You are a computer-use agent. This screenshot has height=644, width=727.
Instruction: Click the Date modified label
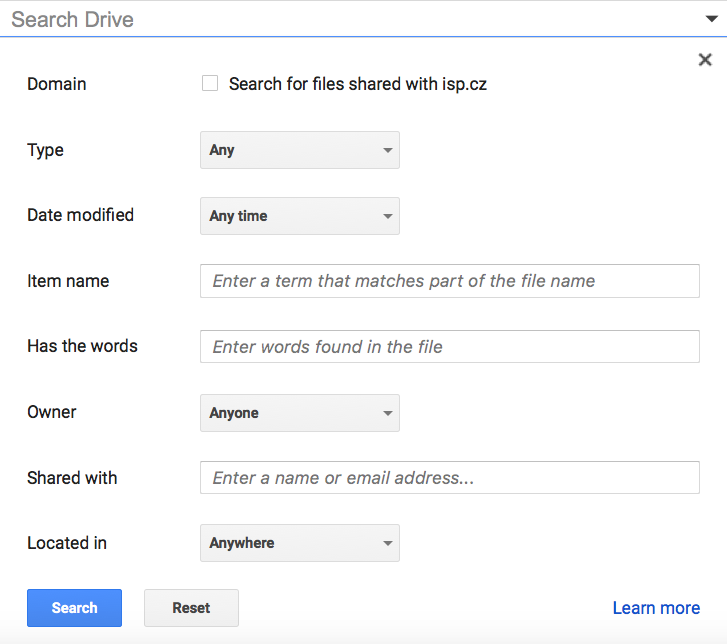tap(80, 215)
